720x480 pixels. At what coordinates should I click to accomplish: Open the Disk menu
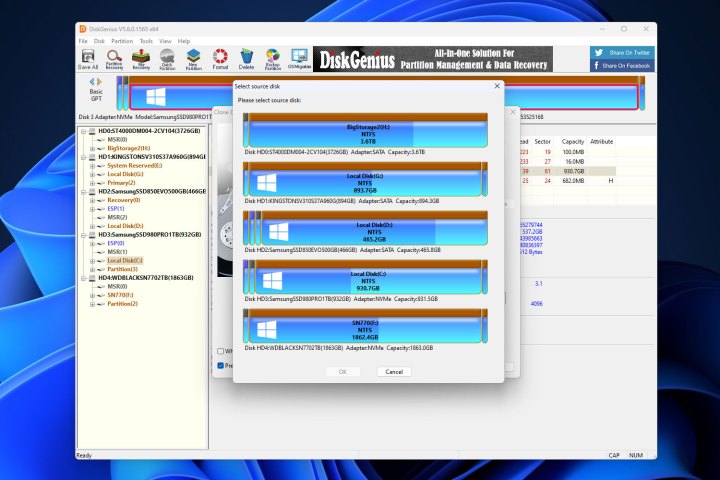click(x=99, y=41)
